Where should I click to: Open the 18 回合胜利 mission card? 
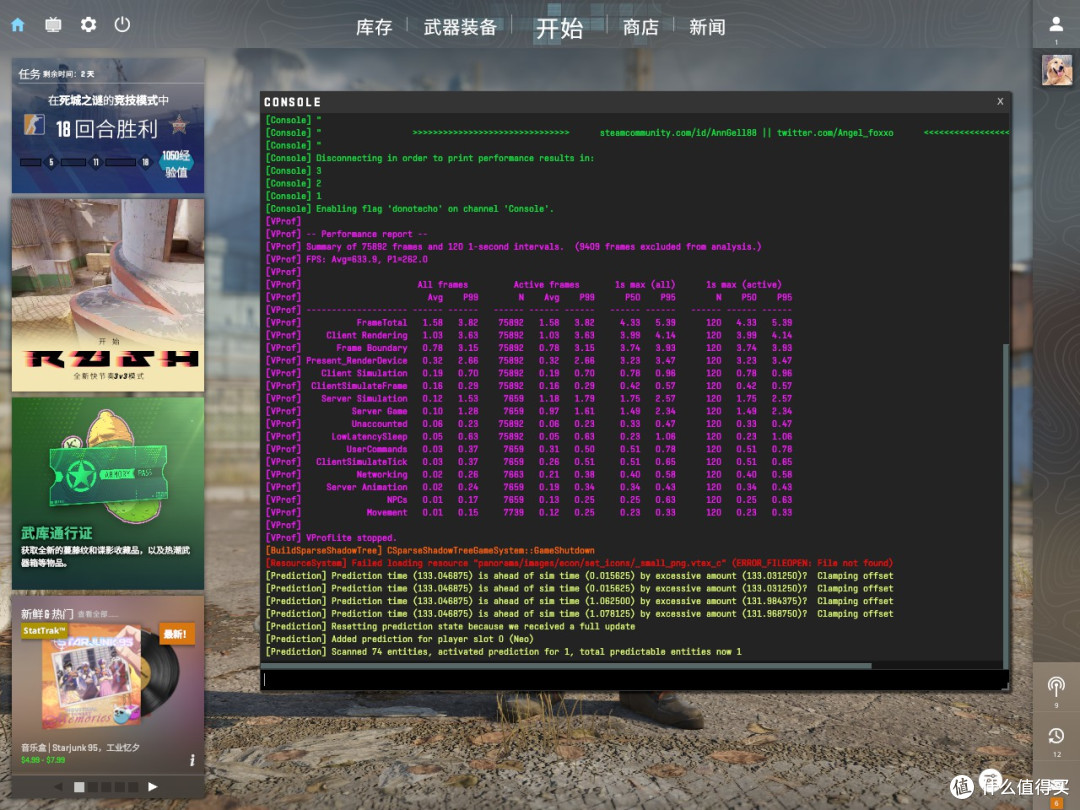[x=108, y=126]
